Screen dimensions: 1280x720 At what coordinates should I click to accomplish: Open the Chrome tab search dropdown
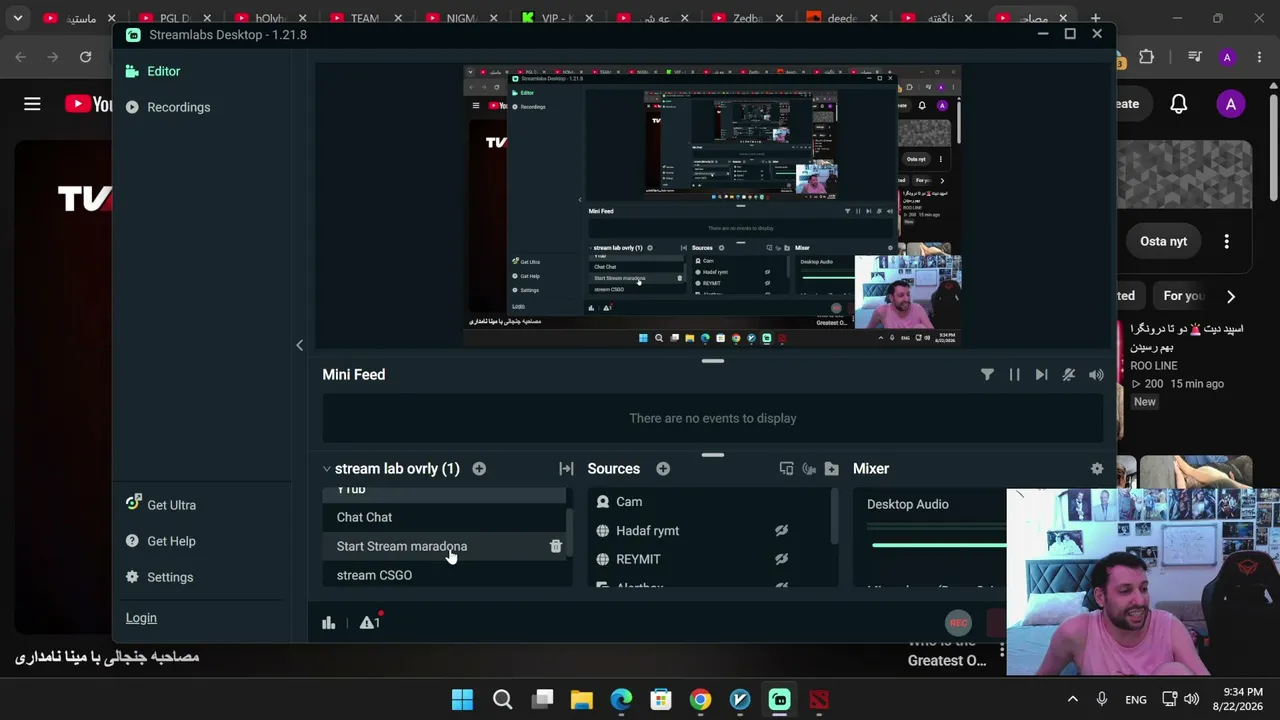coord(17,18)
